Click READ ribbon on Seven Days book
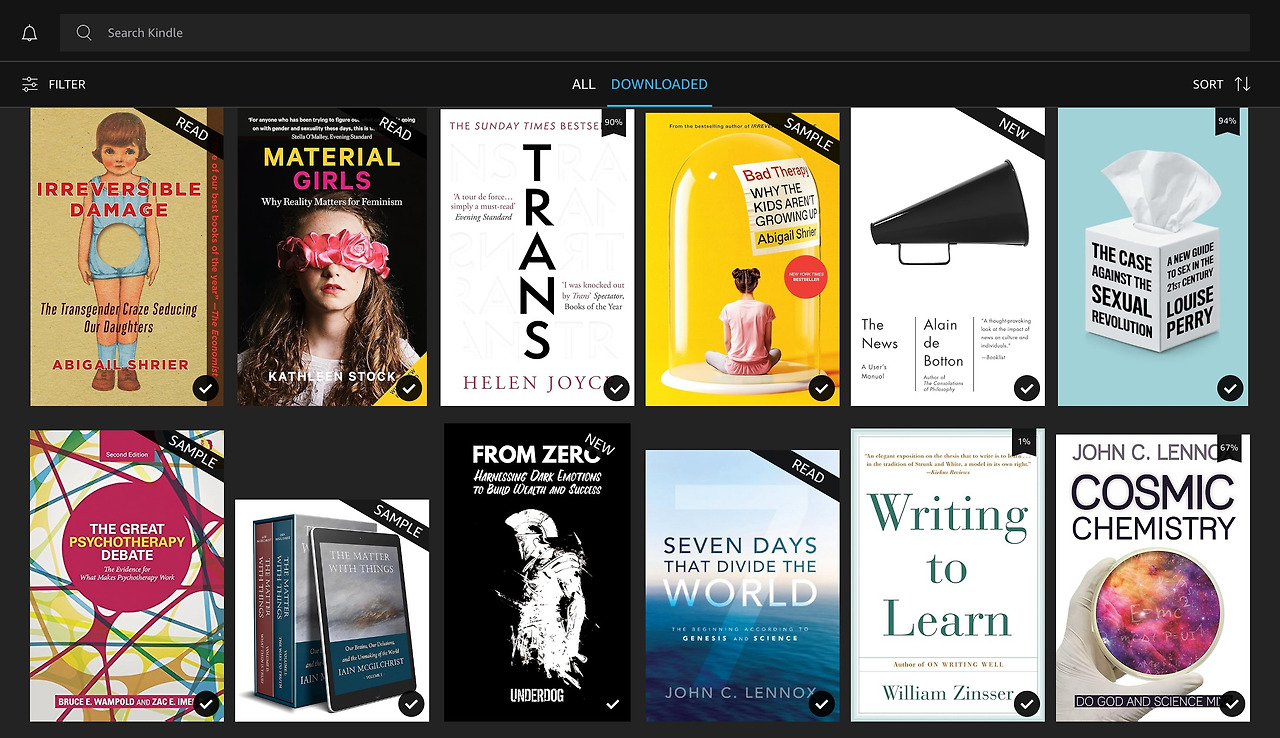This screenshot has width=1280, height=738. 808,472
